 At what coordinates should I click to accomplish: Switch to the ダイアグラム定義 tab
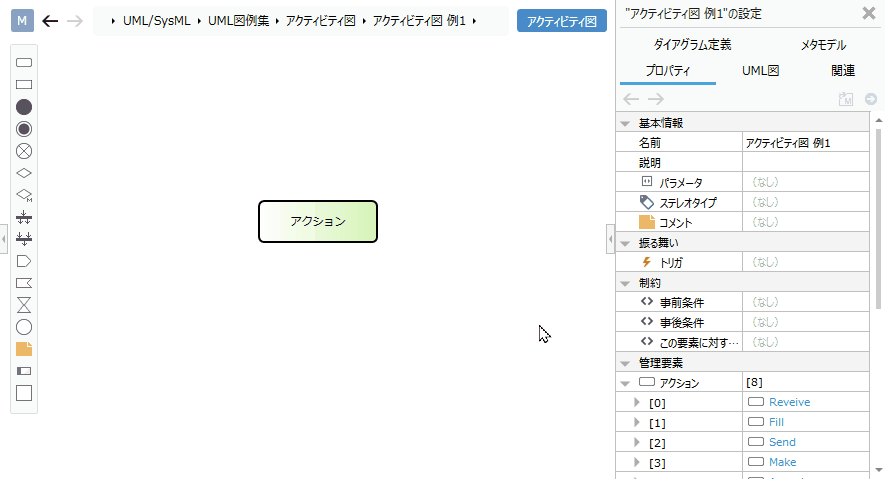click(692, 45)
